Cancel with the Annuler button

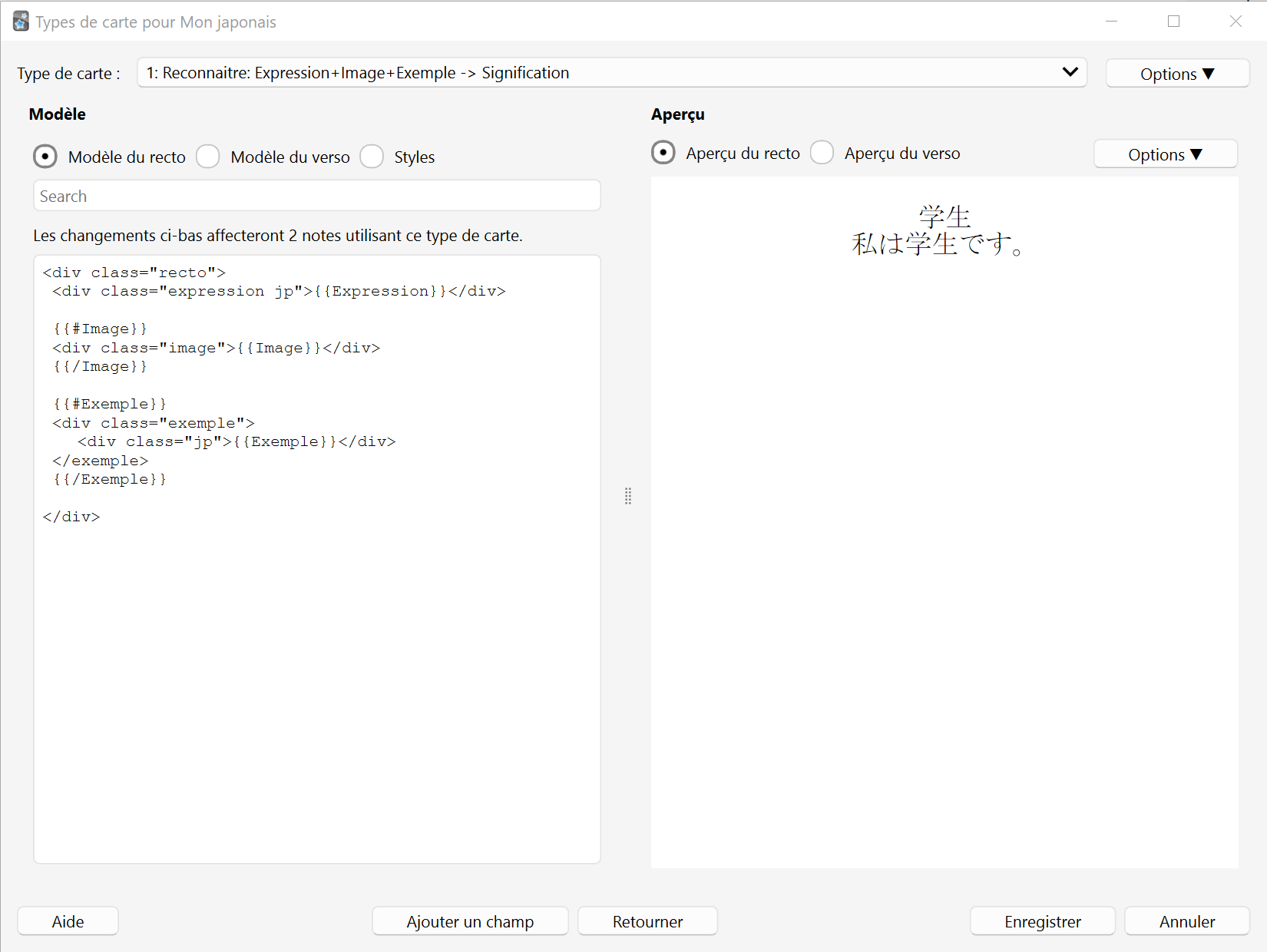[x=1186, y=921]
